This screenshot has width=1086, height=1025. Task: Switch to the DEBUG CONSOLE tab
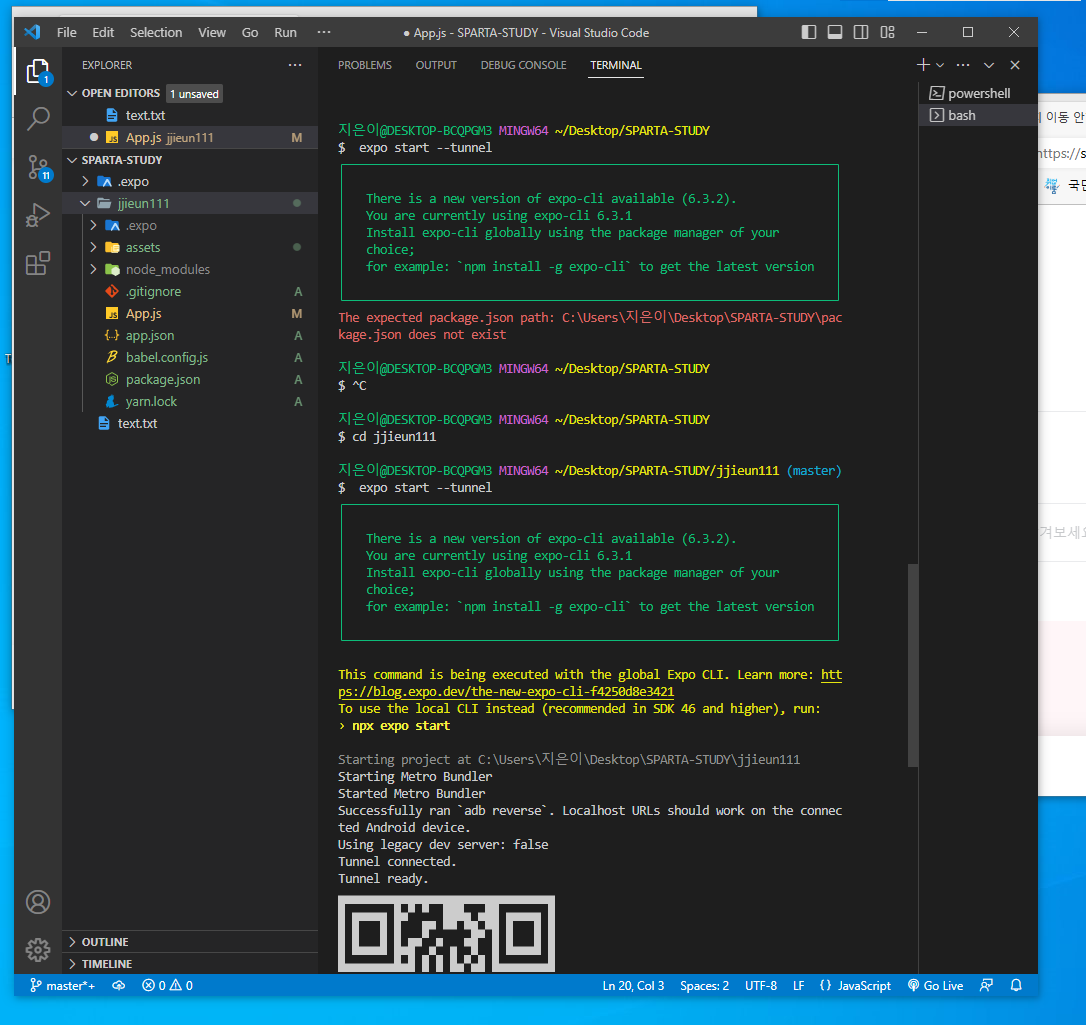tap(524, 65)
